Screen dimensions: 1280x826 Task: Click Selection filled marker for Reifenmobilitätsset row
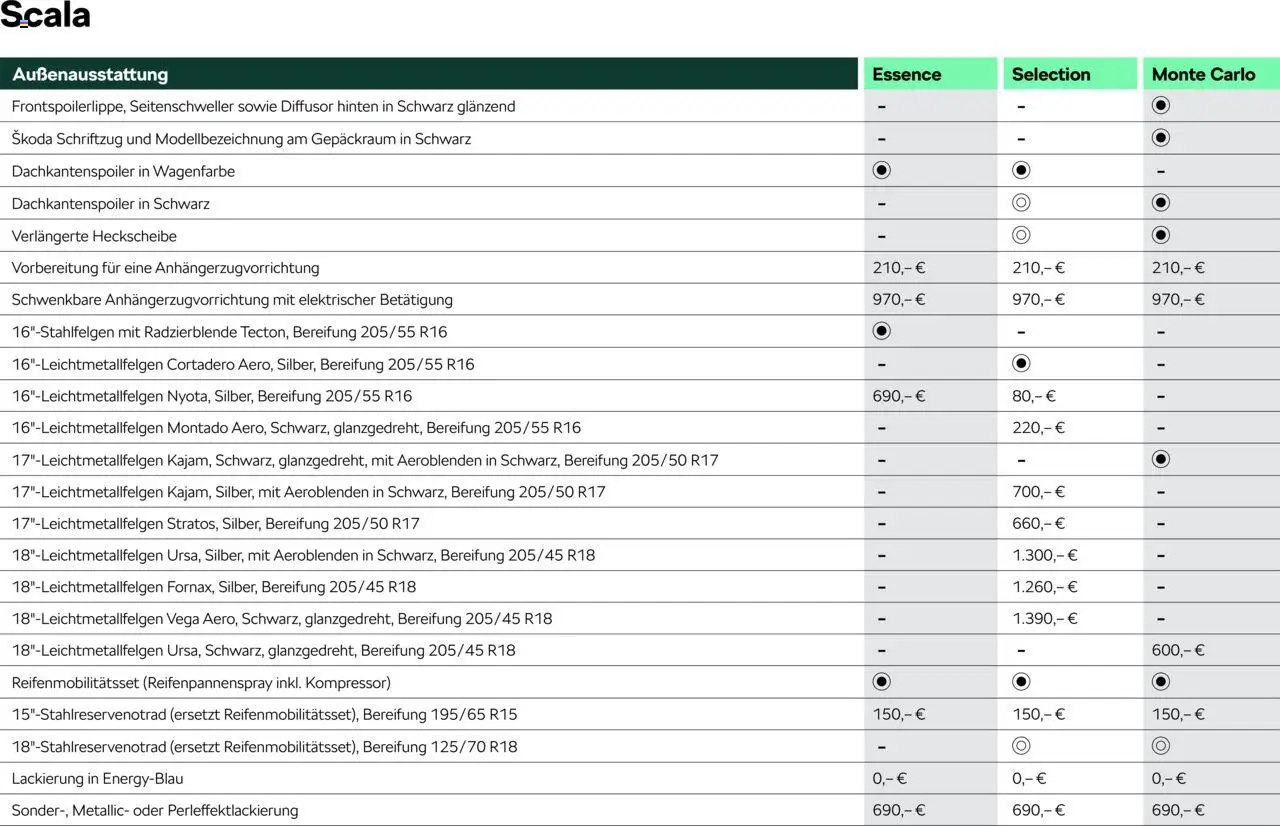point(1021,682)
